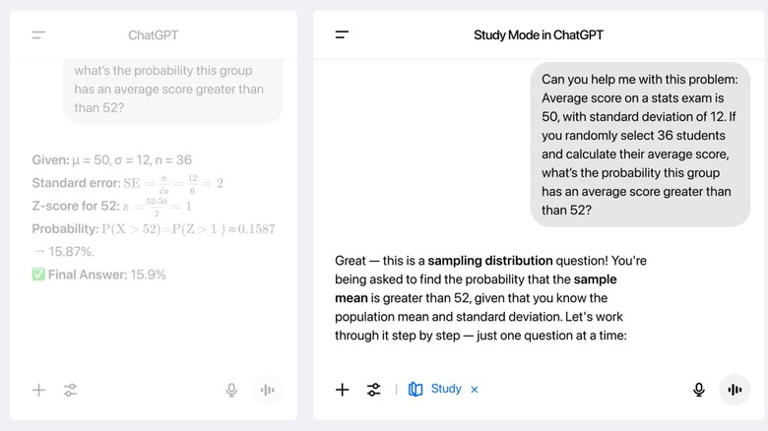
Task: Click the plus attach icon in Study Mode panel
Action: [x=342, y=390]
